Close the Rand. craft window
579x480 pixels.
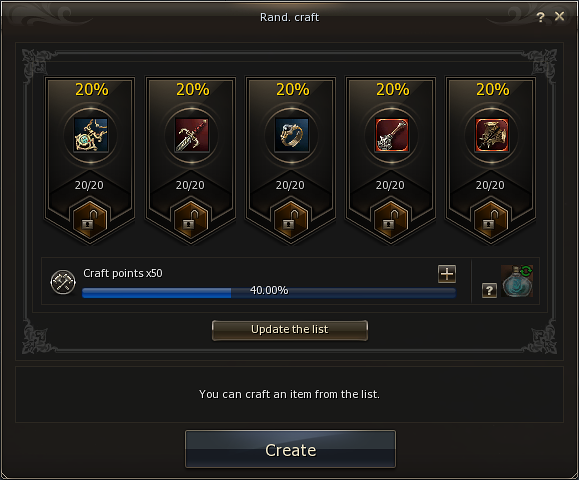559,16
